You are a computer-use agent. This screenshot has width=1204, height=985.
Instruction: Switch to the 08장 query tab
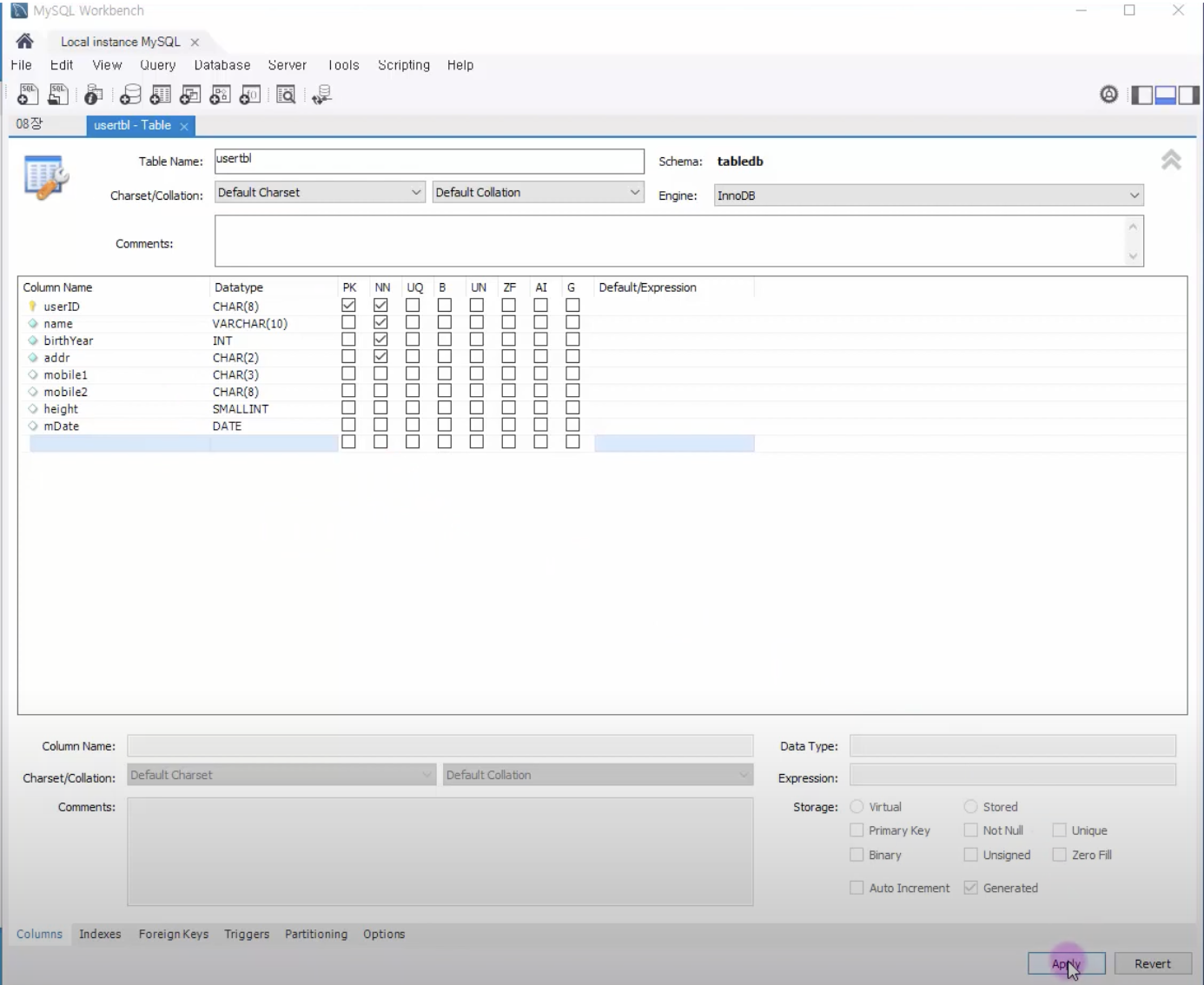click(x=30, y=124)
